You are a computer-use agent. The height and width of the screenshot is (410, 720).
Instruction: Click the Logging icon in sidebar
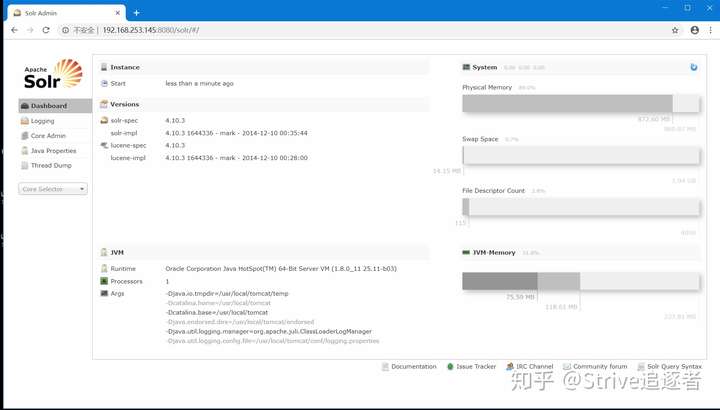click(25, 121)
